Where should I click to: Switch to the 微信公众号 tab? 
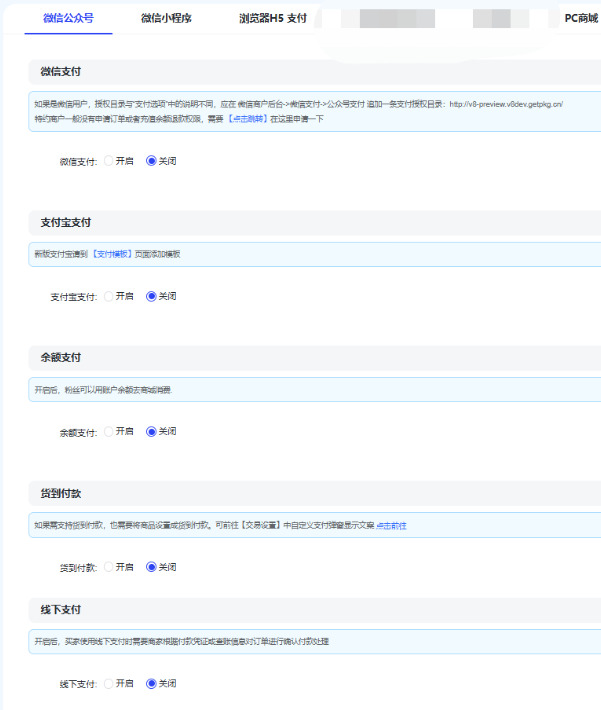68,18
